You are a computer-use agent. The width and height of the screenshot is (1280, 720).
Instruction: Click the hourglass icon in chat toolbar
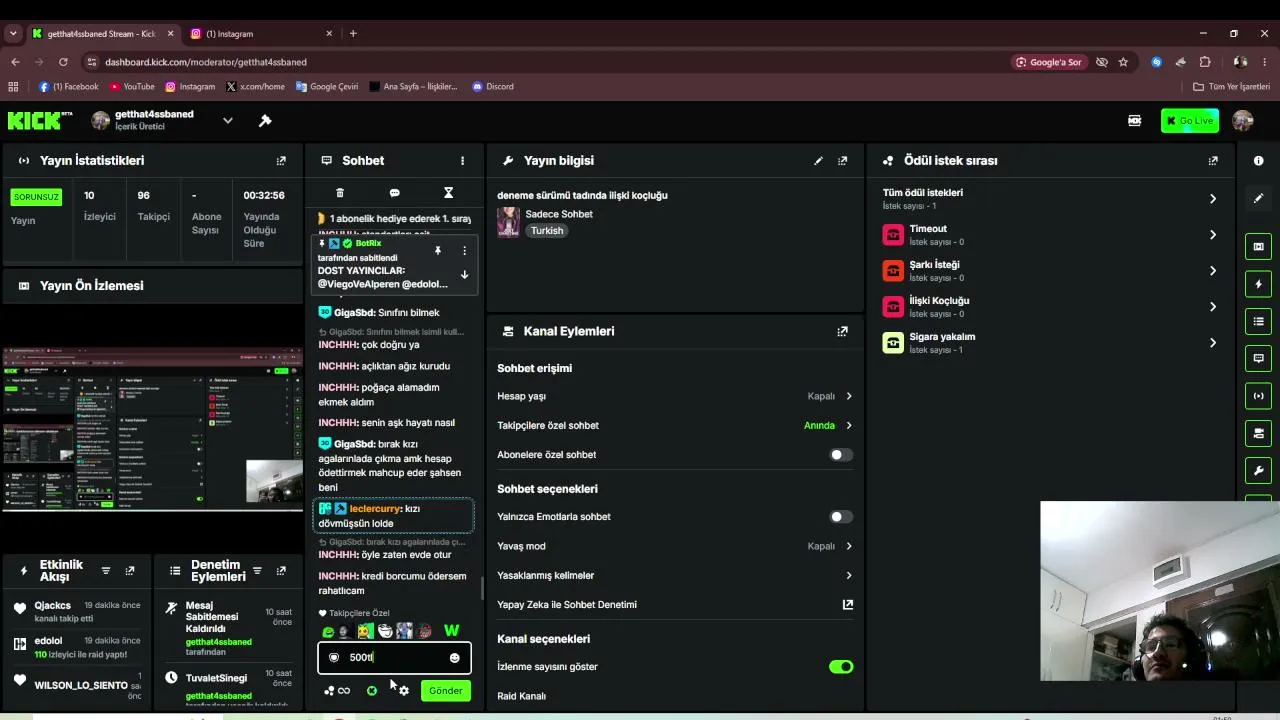point(448,192)
